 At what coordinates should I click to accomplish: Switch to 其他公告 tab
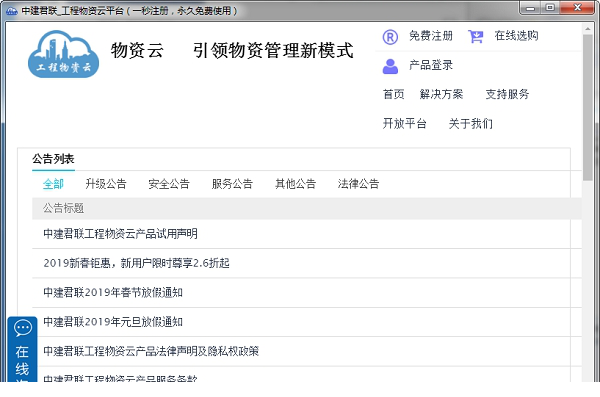coord(295,184)
